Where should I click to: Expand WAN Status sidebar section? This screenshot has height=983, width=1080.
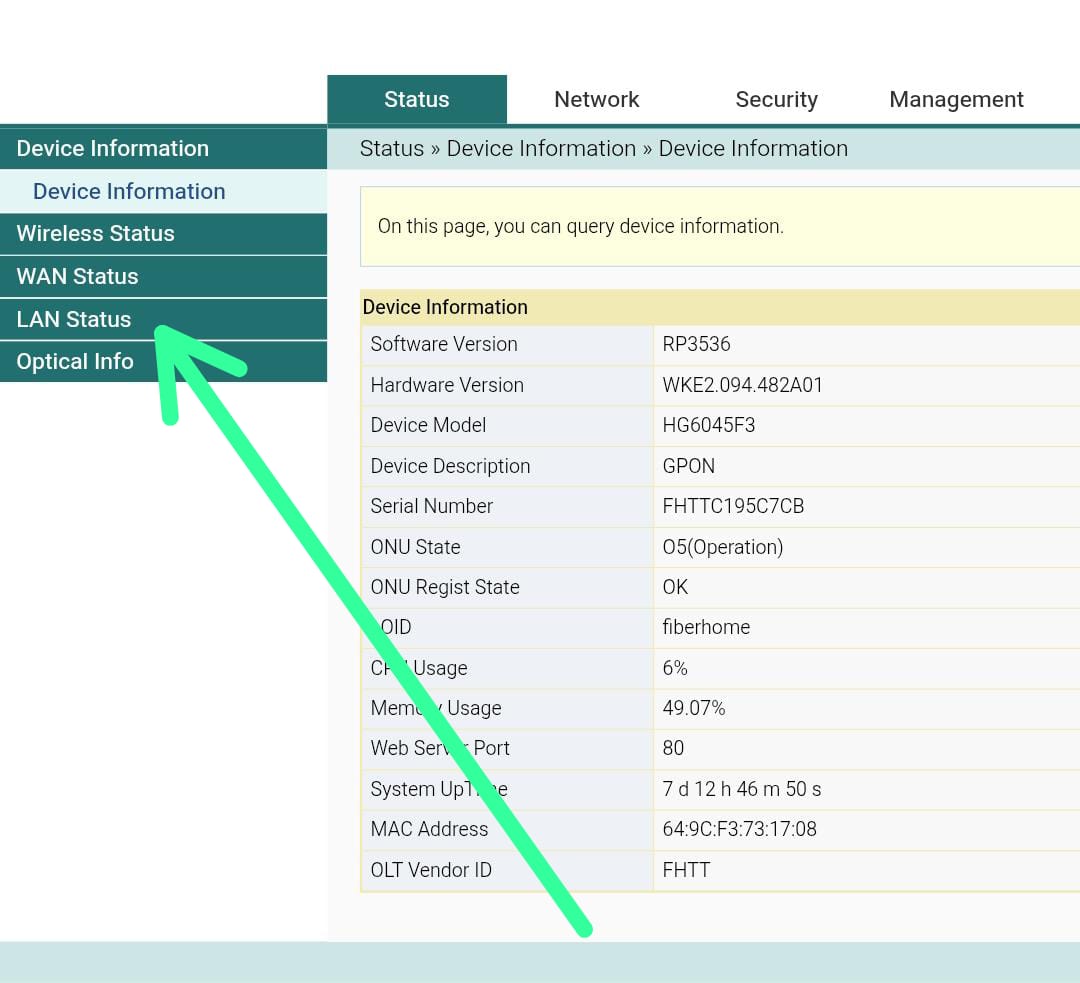[x=77, y=276]
